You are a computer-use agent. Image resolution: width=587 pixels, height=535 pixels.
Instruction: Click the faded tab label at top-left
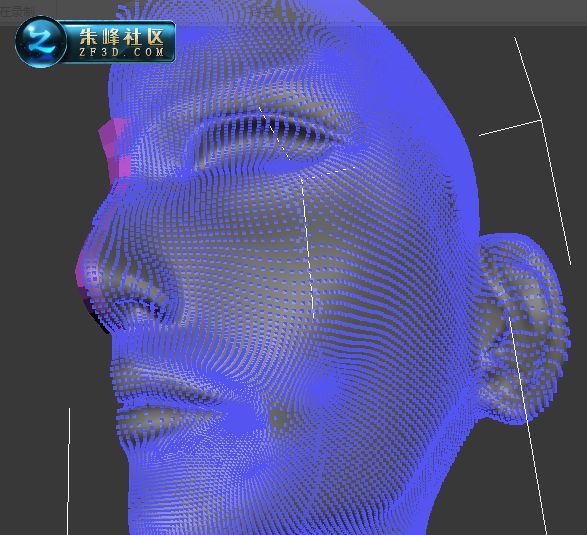(x=17, y=11)
